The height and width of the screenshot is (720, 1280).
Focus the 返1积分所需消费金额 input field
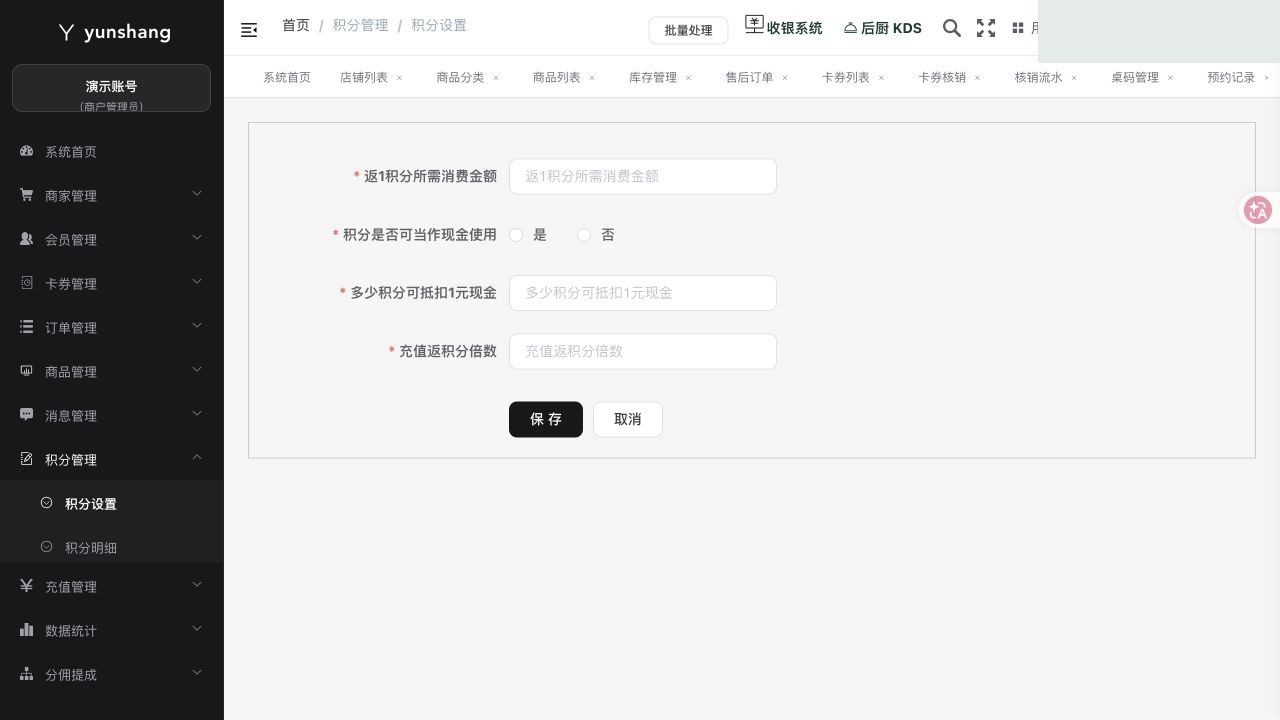(643, 176)
